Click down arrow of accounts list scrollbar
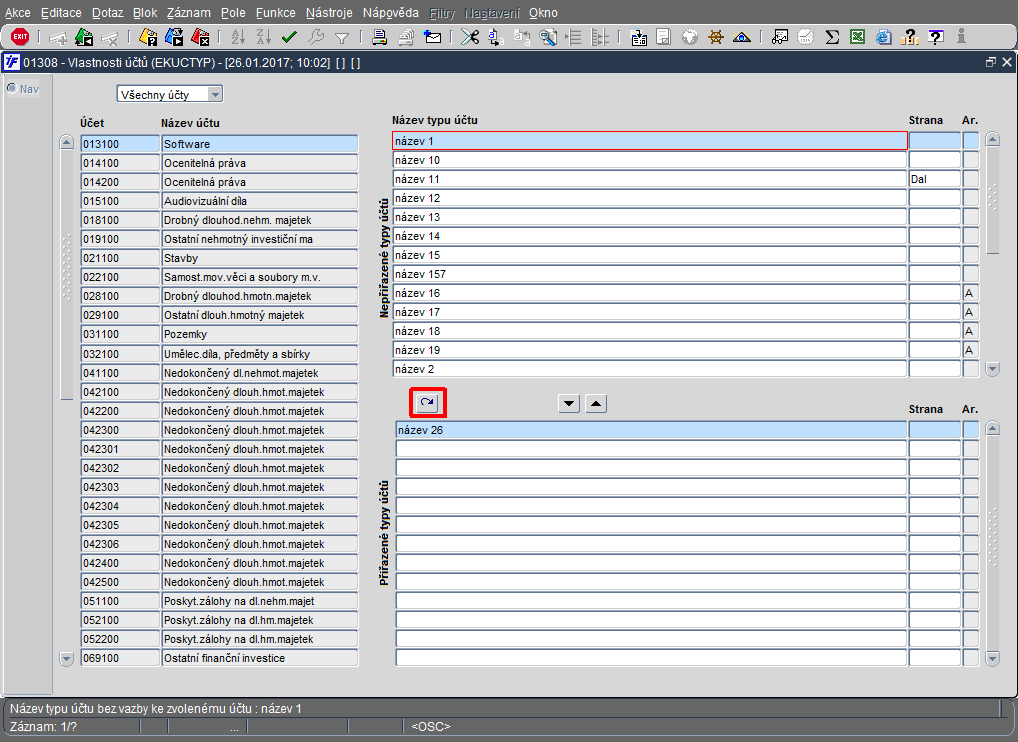This screenshot has height=742, width=1018. pos(66,658)
